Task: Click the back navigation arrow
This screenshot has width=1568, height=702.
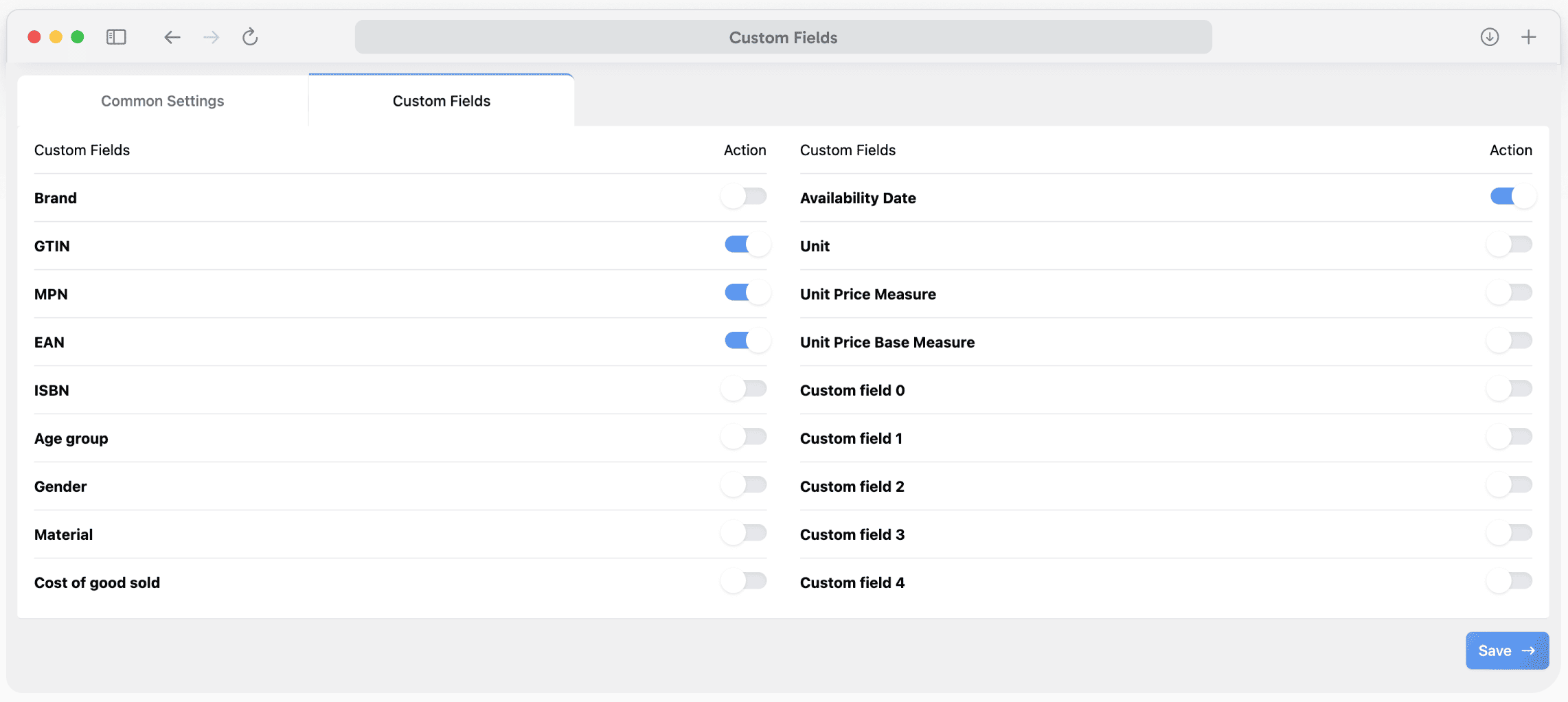Action: click(x=172, y=37)
